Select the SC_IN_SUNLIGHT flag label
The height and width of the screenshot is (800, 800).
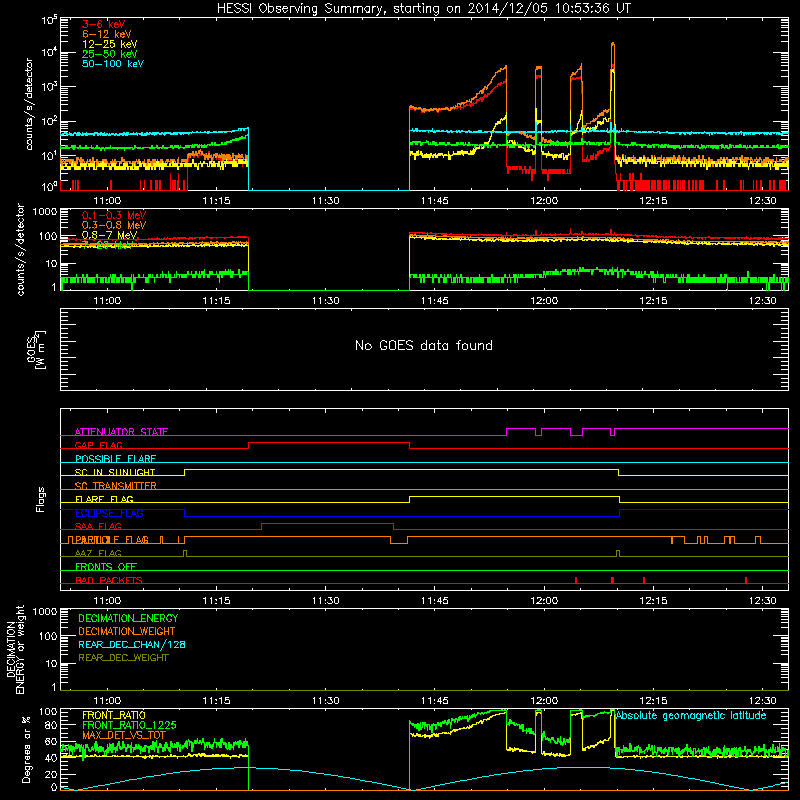click(115, 472)
